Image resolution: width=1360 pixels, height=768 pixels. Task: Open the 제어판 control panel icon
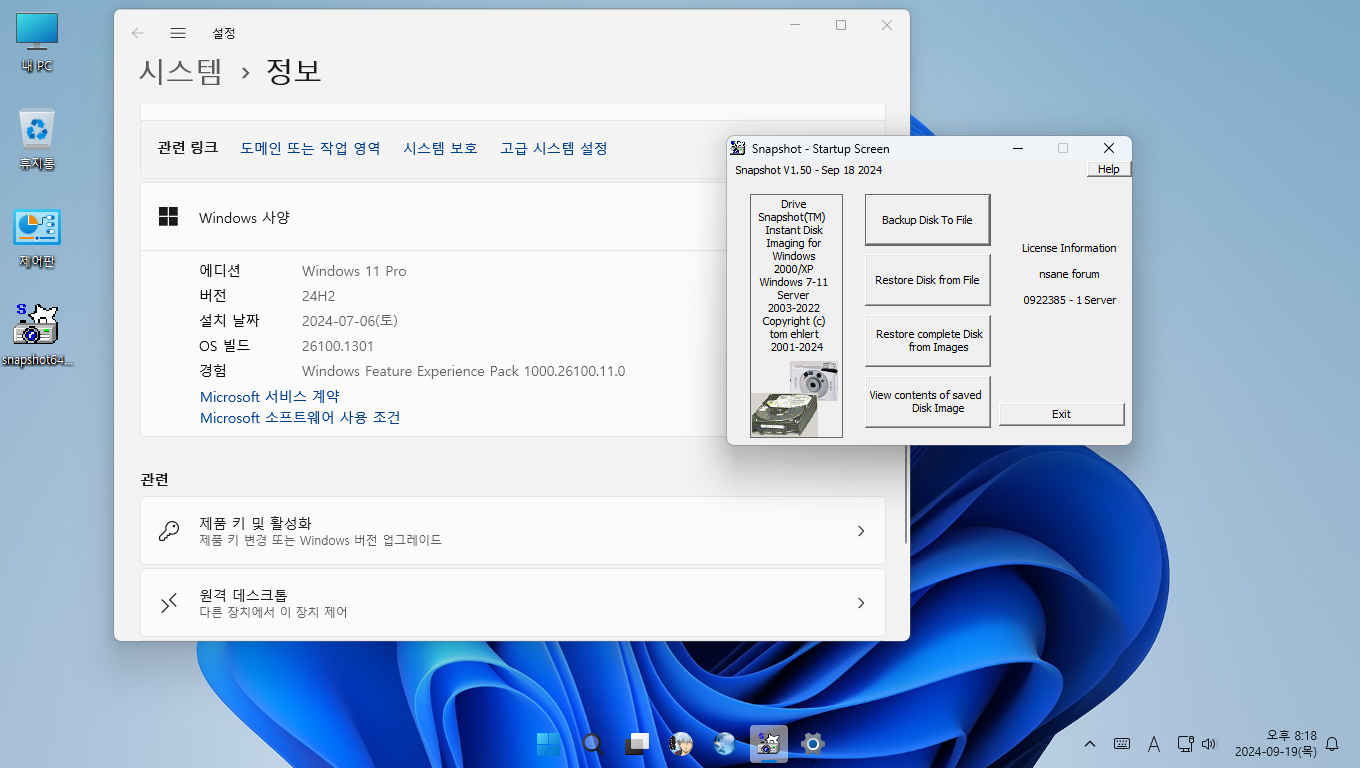click(37, 238)
